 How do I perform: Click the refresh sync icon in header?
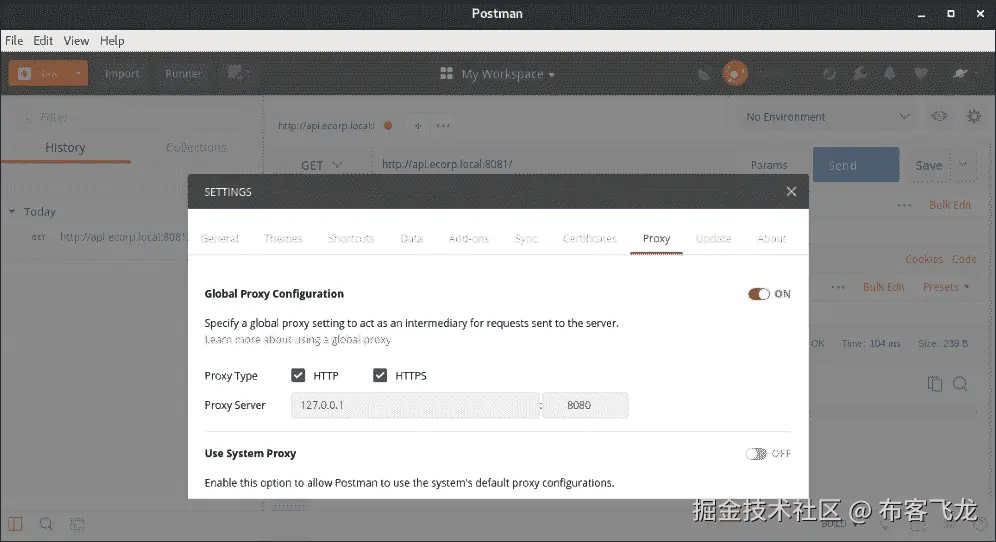(x=829, y=74)
